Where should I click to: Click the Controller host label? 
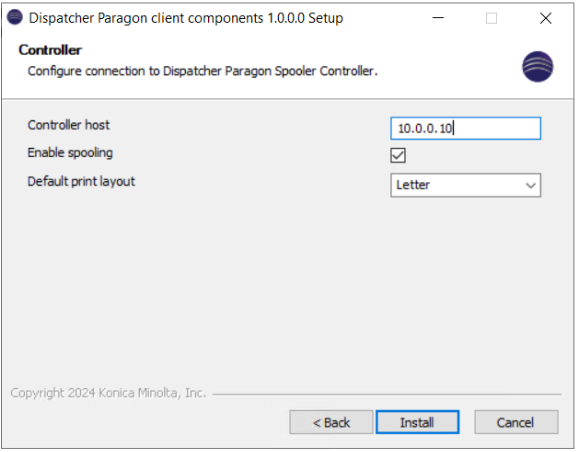68,125
